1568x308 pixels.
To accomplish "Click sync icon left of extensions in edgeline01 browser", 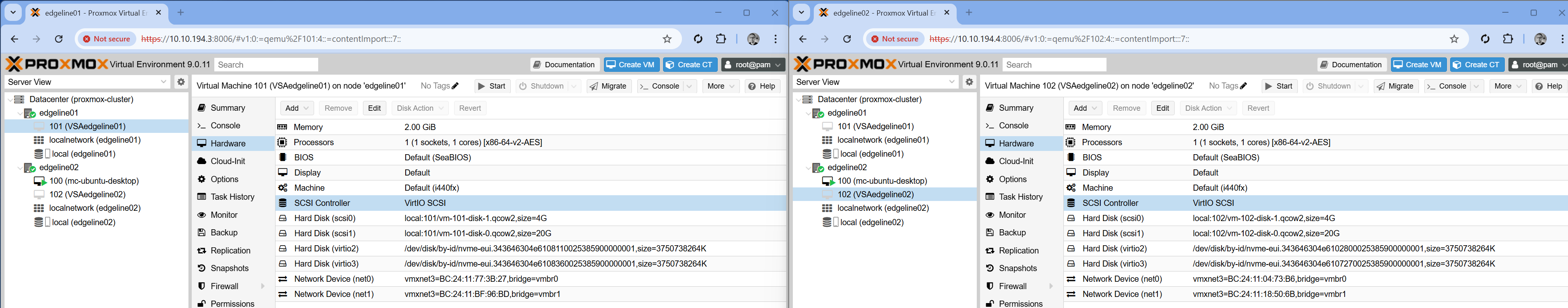I will 698,39.
